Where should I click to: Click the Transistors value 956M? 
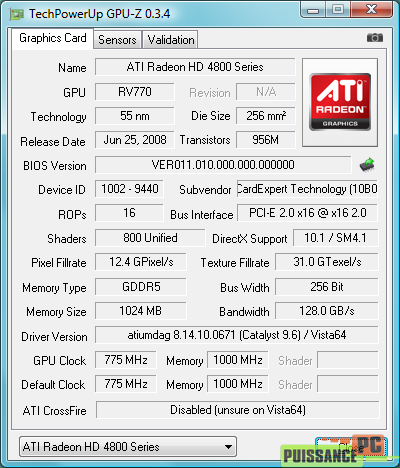(x=266, y=140)
